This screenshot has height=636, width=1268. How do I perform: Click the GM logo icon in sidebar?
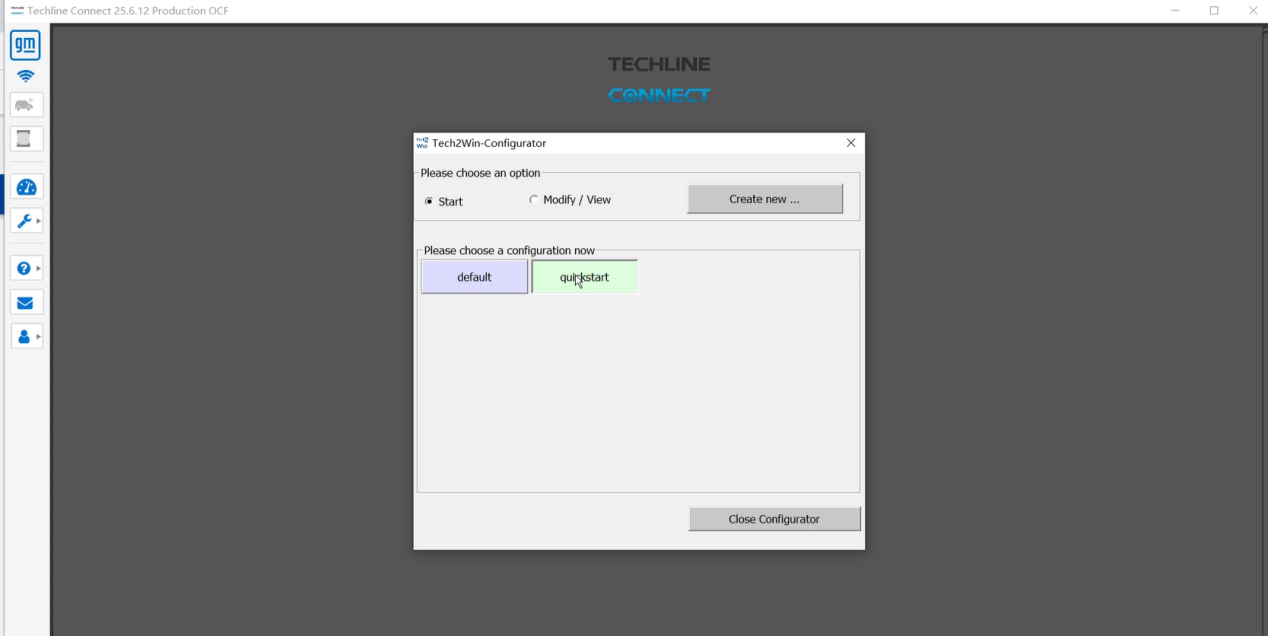coord(25,45)
